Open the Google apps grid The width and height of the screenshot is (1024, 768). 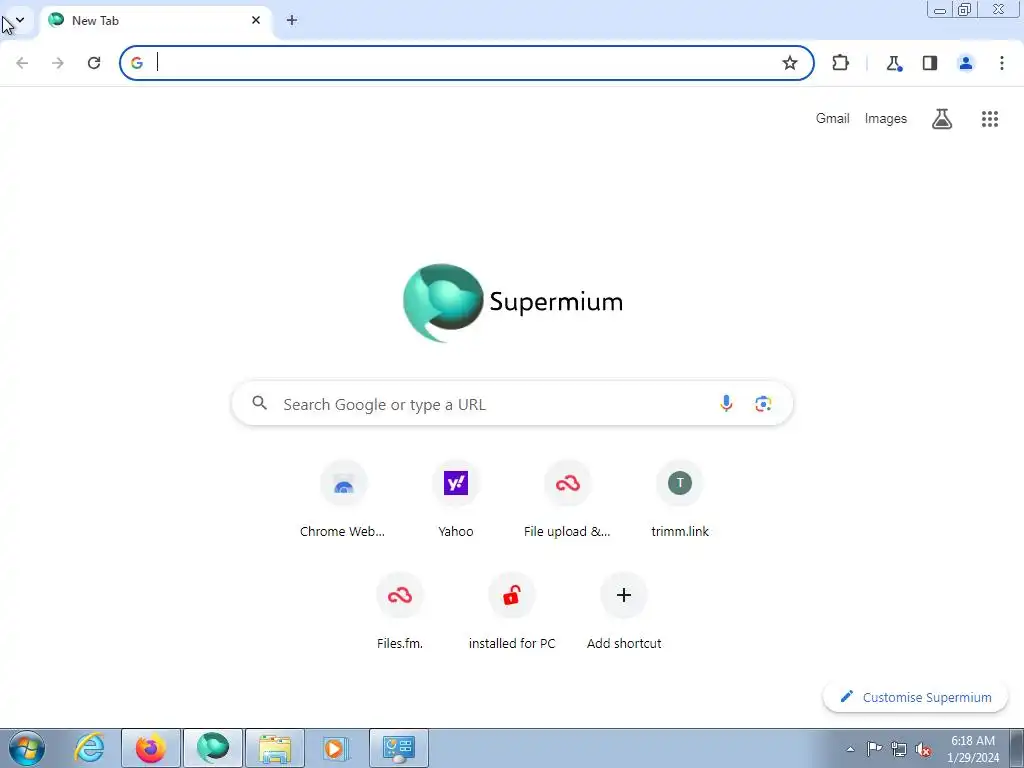click(990, 118)
